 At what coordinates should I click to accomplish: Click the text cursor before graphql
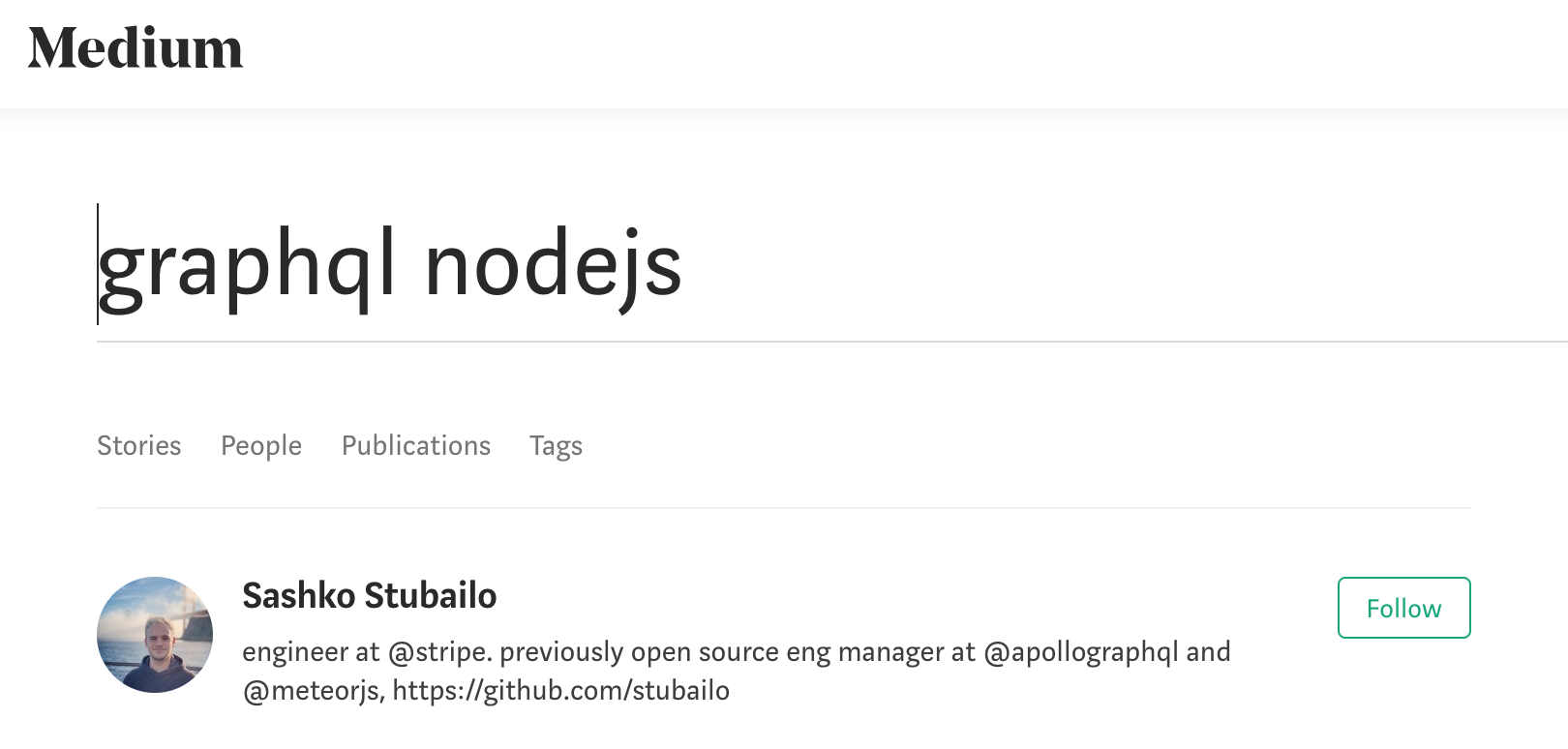coord(98,263)
